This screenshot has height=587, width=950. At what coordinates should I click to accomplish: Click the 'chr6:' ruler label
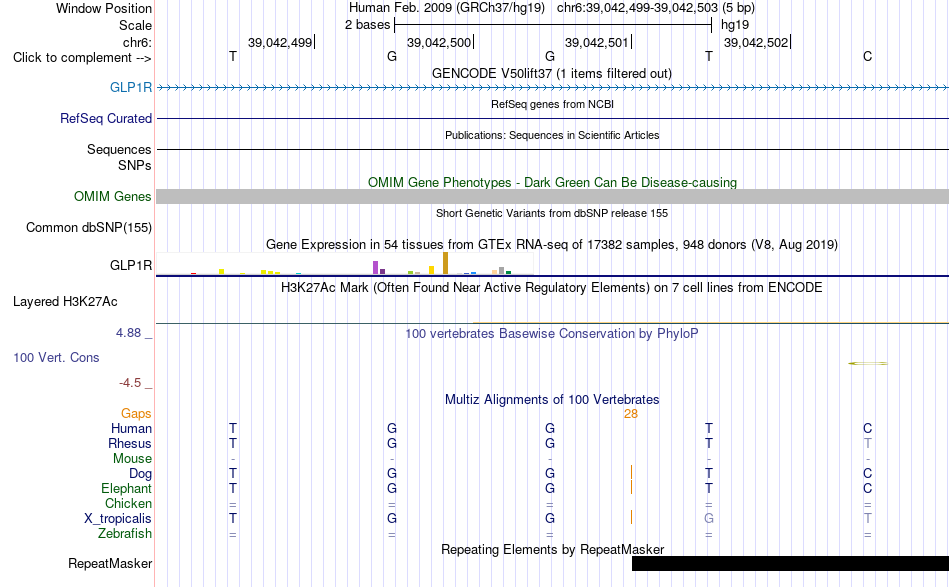click(x=137, y=42)
